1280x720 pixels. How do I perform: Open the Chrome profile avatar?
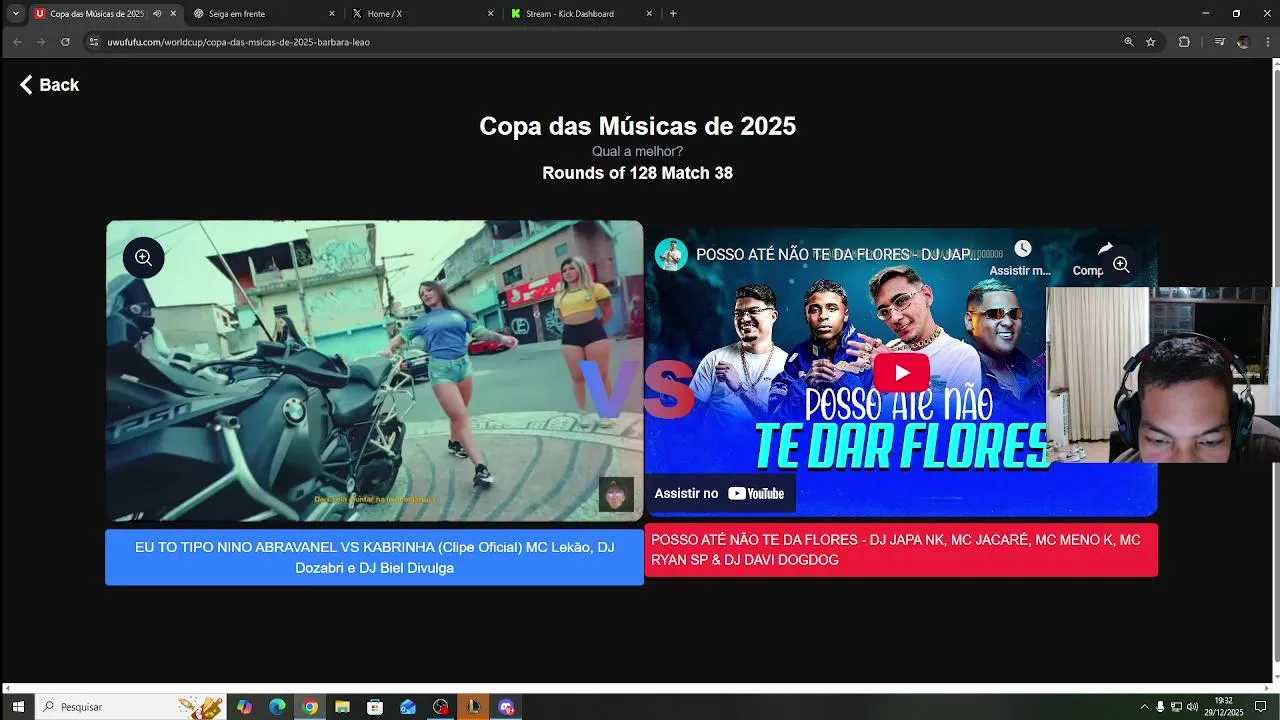click(1243, 42)
